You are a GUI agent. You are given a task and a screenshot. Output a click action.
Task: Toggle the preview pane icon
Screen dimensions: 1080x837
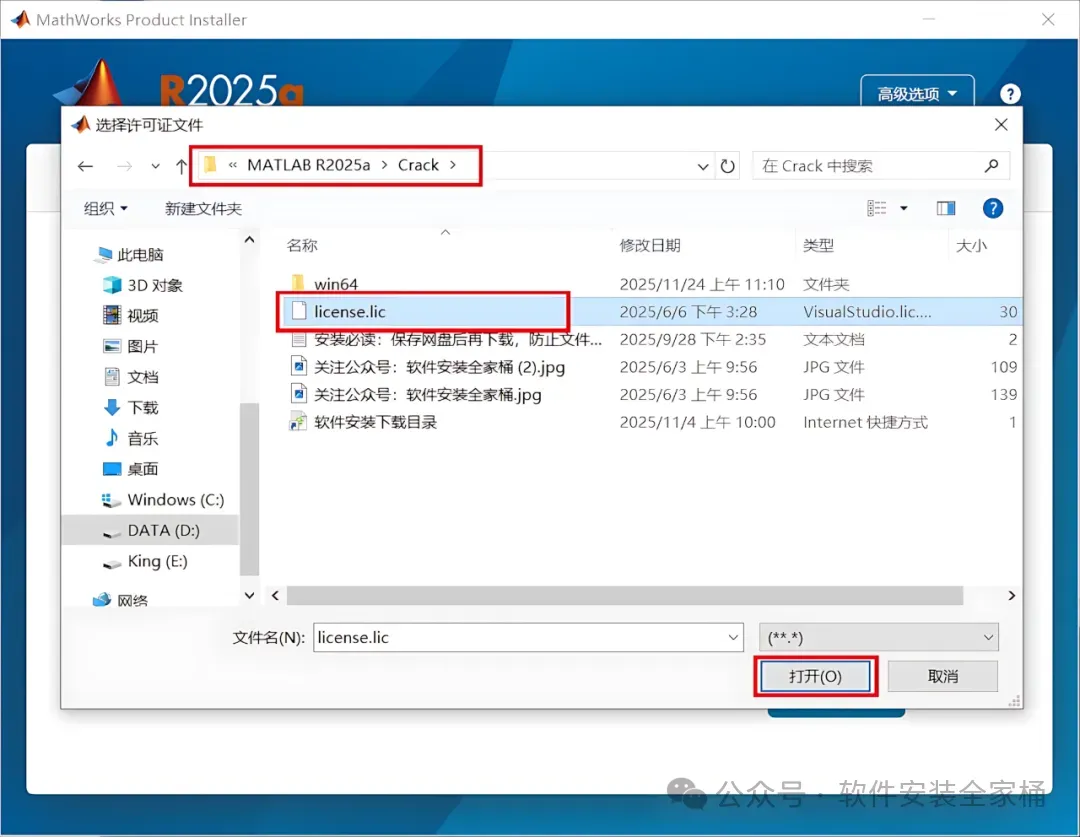click(x=946, y=208)
